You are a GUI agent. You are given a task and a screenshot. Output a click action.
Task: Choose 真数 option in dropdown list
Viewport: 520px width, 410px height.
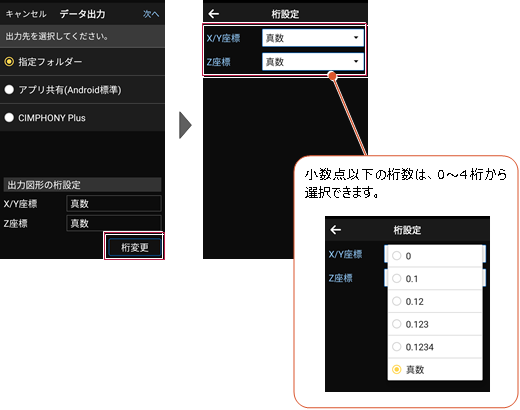click(435, 369)
